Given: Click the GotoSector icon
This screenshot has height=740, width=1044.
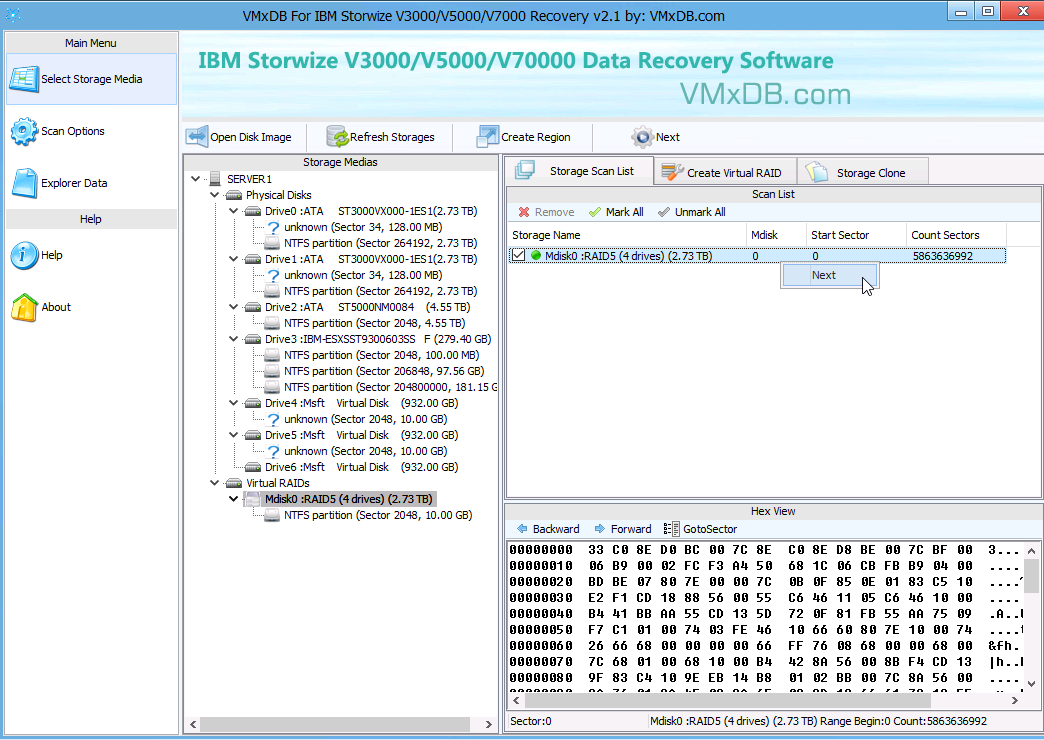Looking at the screenshot, I should (671, 529).
